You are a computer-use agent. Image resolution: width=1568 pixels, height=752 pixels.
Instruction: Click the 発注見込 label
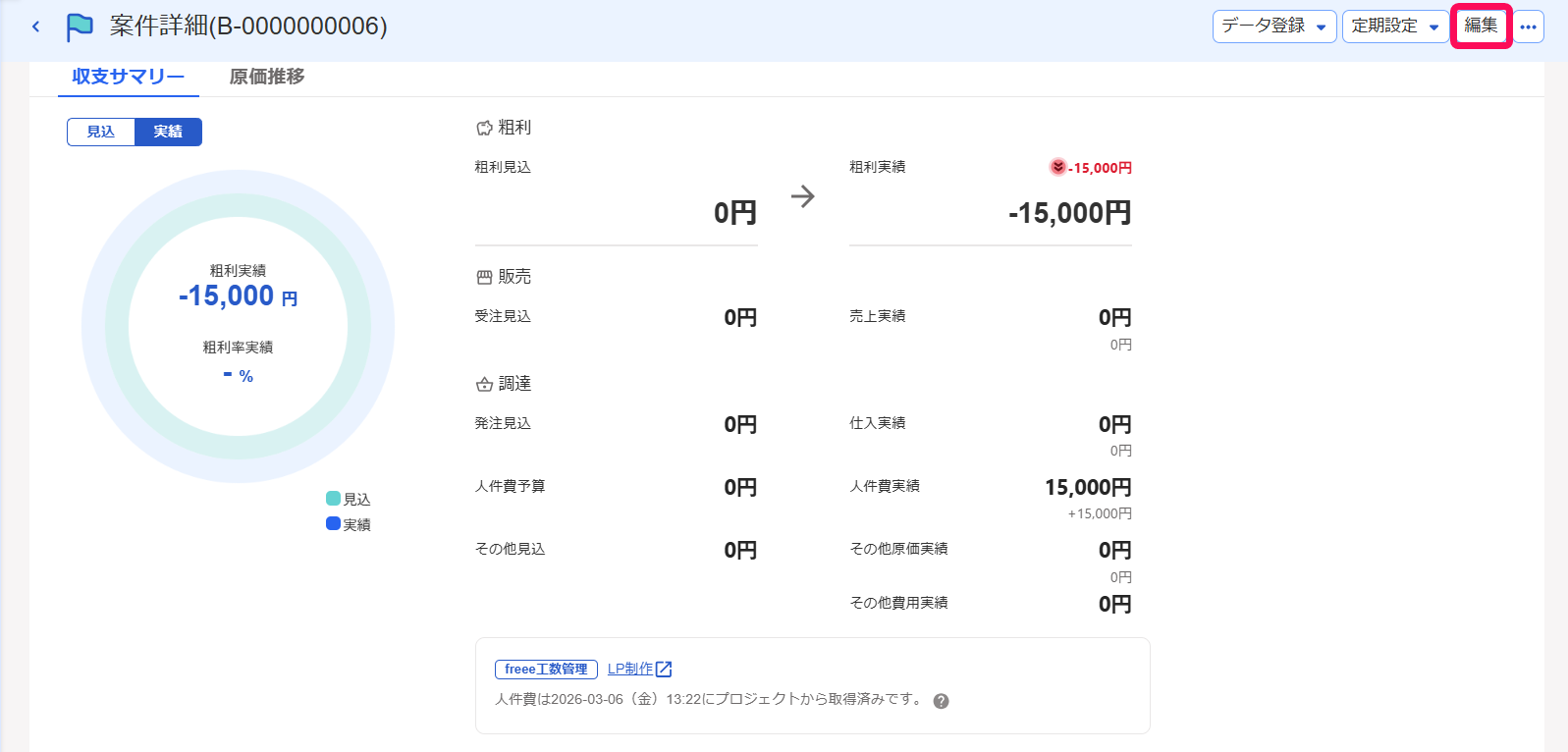pos(503,423)
